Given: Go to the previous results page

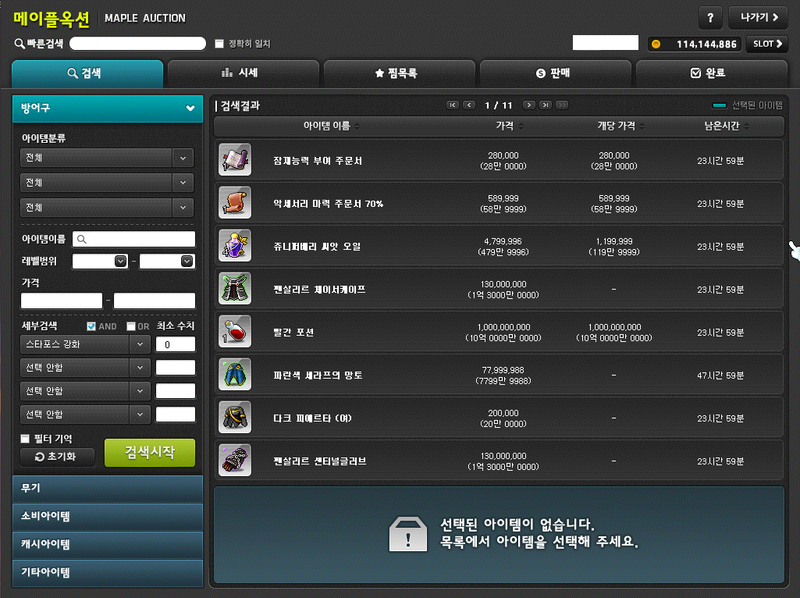Looking at the screenshot, I should pyautogui.click(x=469, y=105).
